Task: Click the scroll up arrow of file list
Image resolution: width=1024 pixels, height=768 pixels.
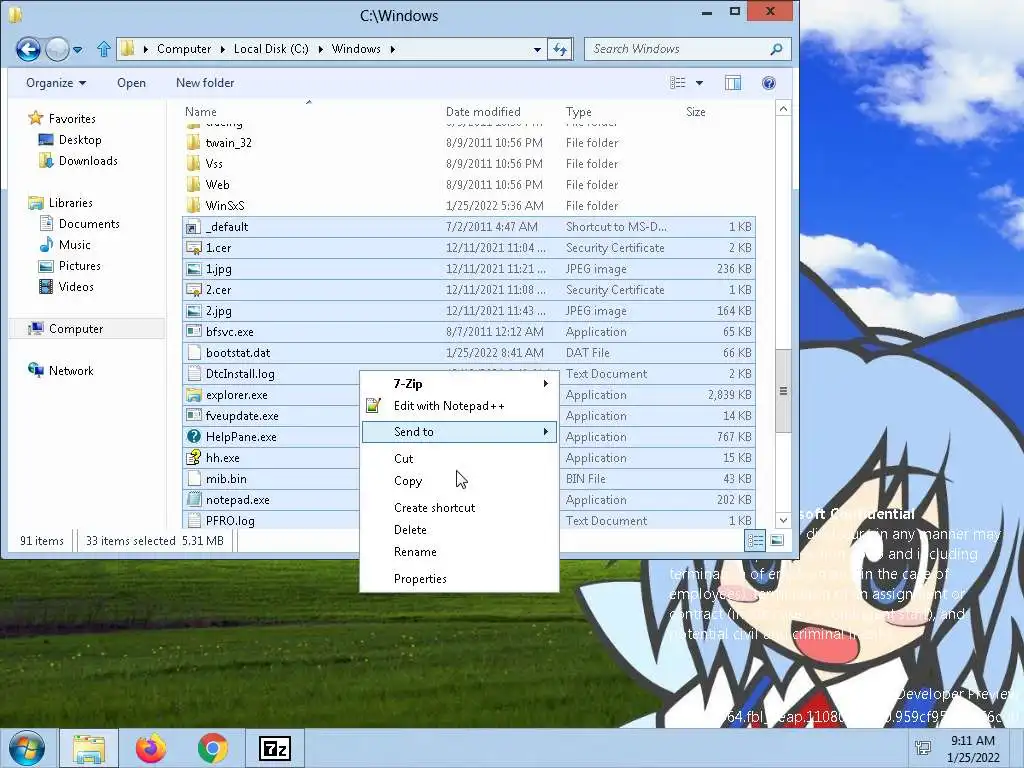Action: tap(783, 108)
